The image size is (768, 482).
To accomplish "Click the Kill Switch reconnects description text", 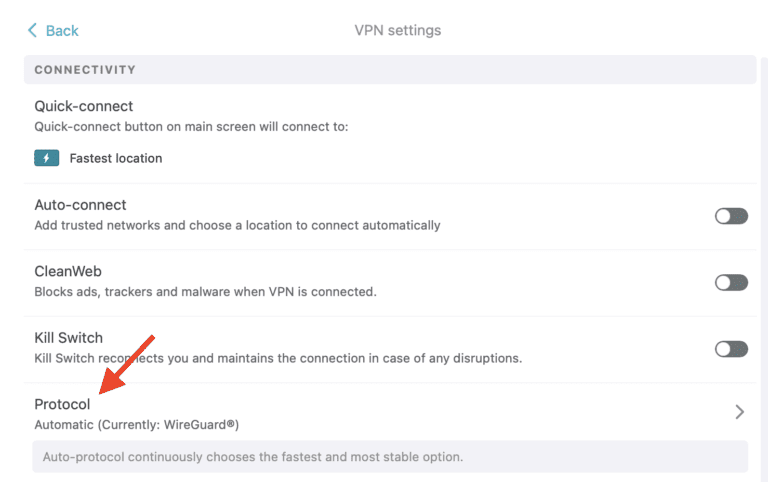I will coord(278,358).
